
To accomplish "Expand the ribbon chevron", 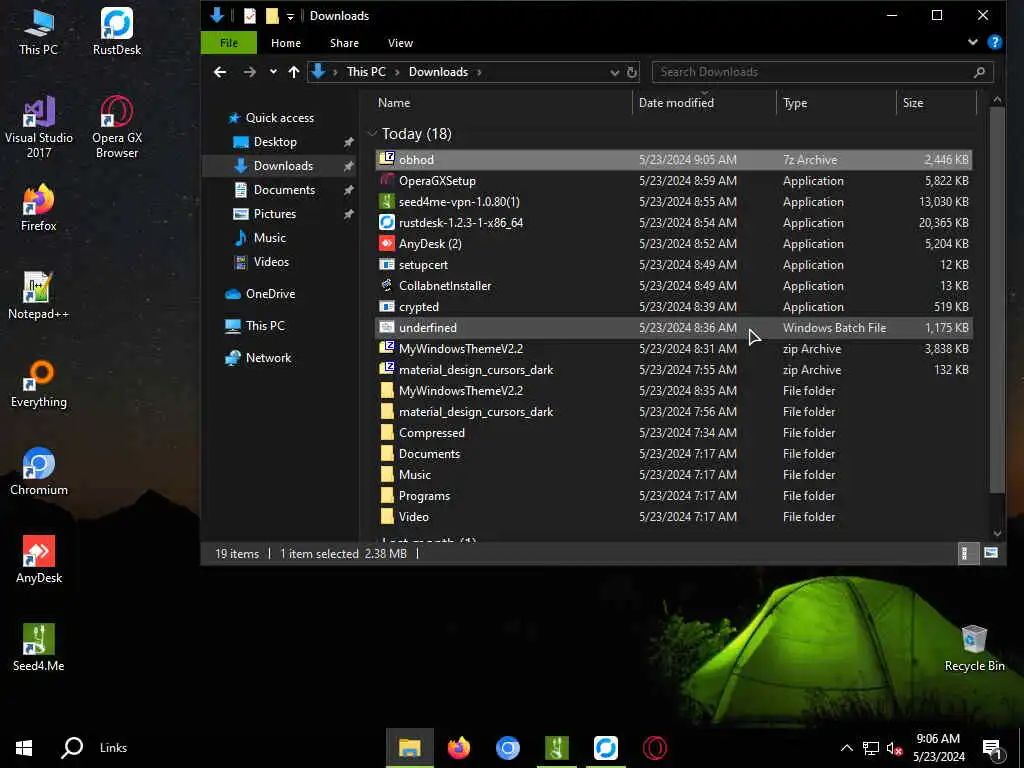I will coord(972,42).
